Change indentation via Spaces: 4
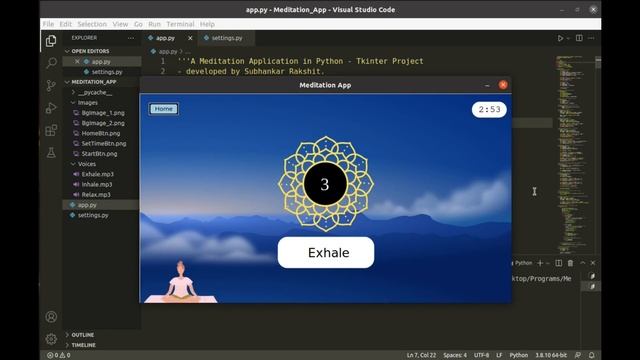The image size is (640, 360). click(x=455, y=355)
